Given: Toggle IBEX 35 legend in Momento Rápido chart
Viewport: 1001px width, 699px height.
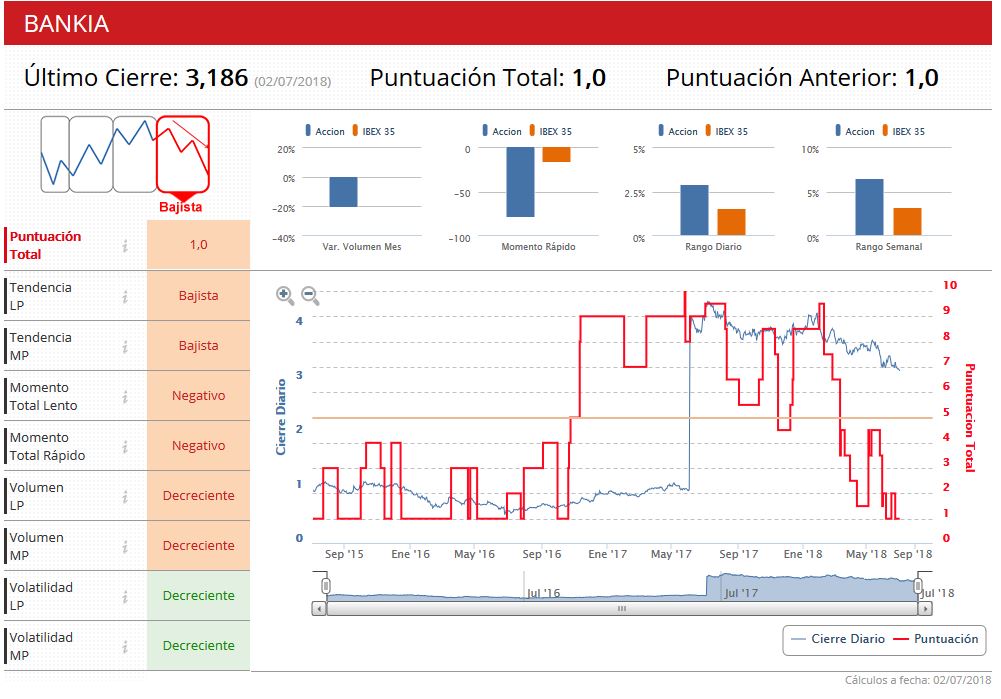Looking at the screenshot, I should [551, 131].
